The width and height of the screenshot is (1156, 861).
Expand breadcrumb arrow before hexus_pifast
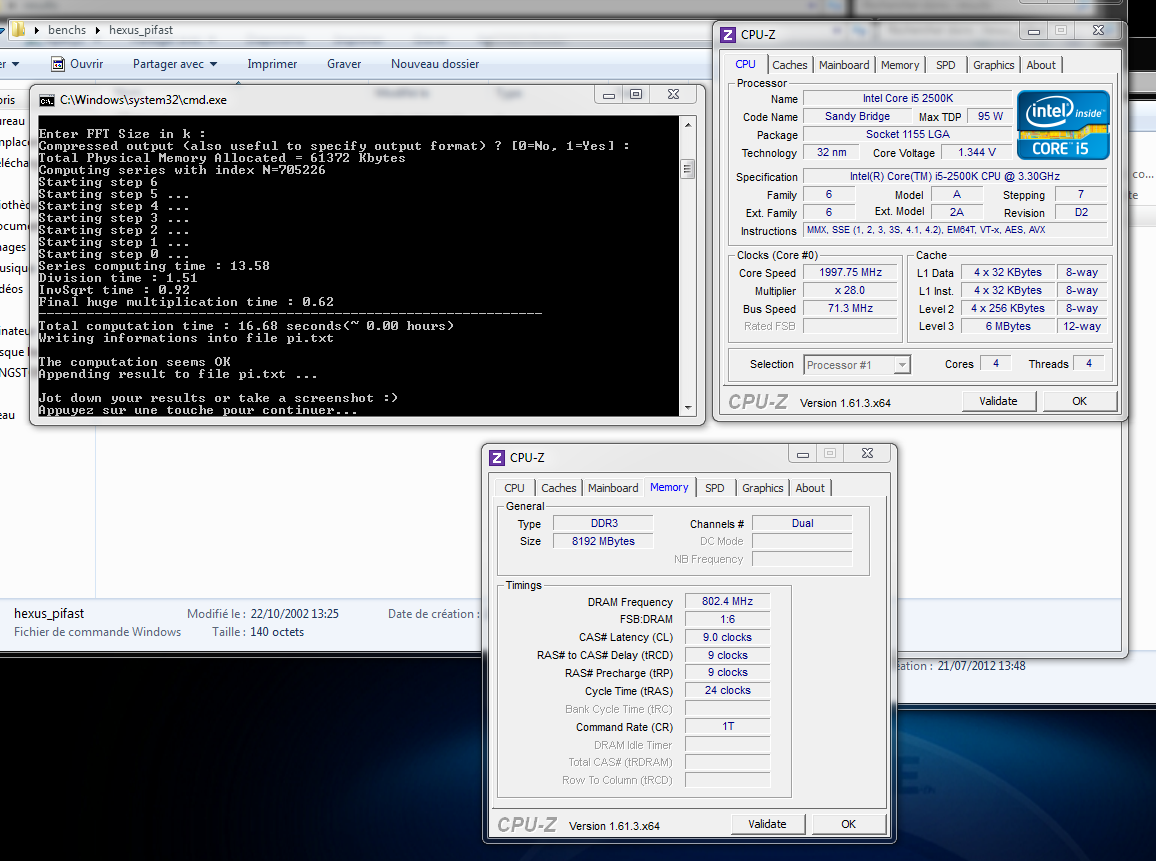97,30
